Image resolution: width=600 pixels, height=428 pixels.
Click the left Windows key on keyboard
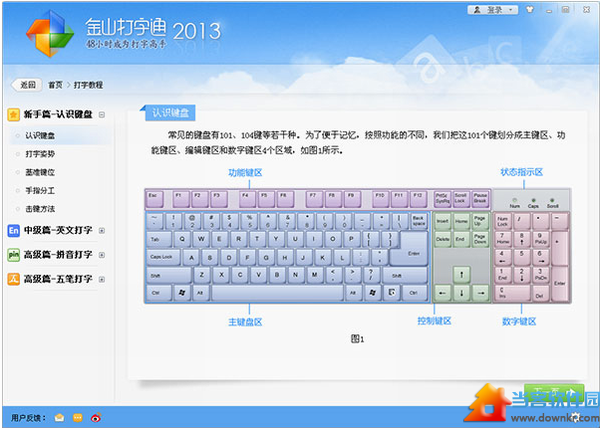coord(182,293)
